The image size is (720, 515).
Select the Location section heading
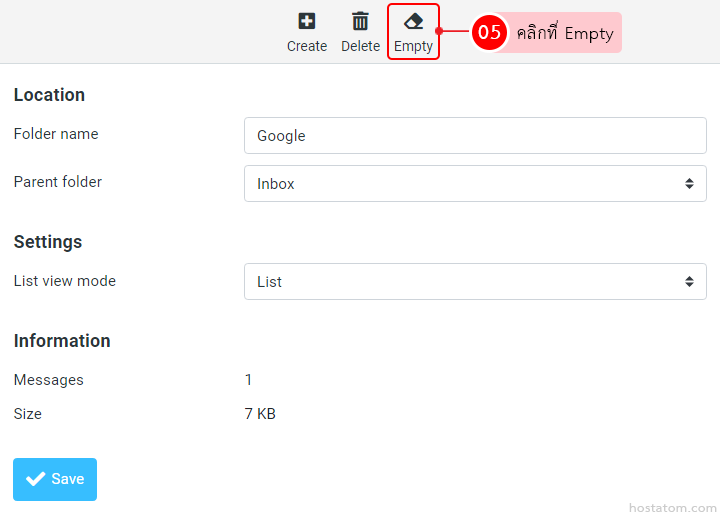(49, 95)
